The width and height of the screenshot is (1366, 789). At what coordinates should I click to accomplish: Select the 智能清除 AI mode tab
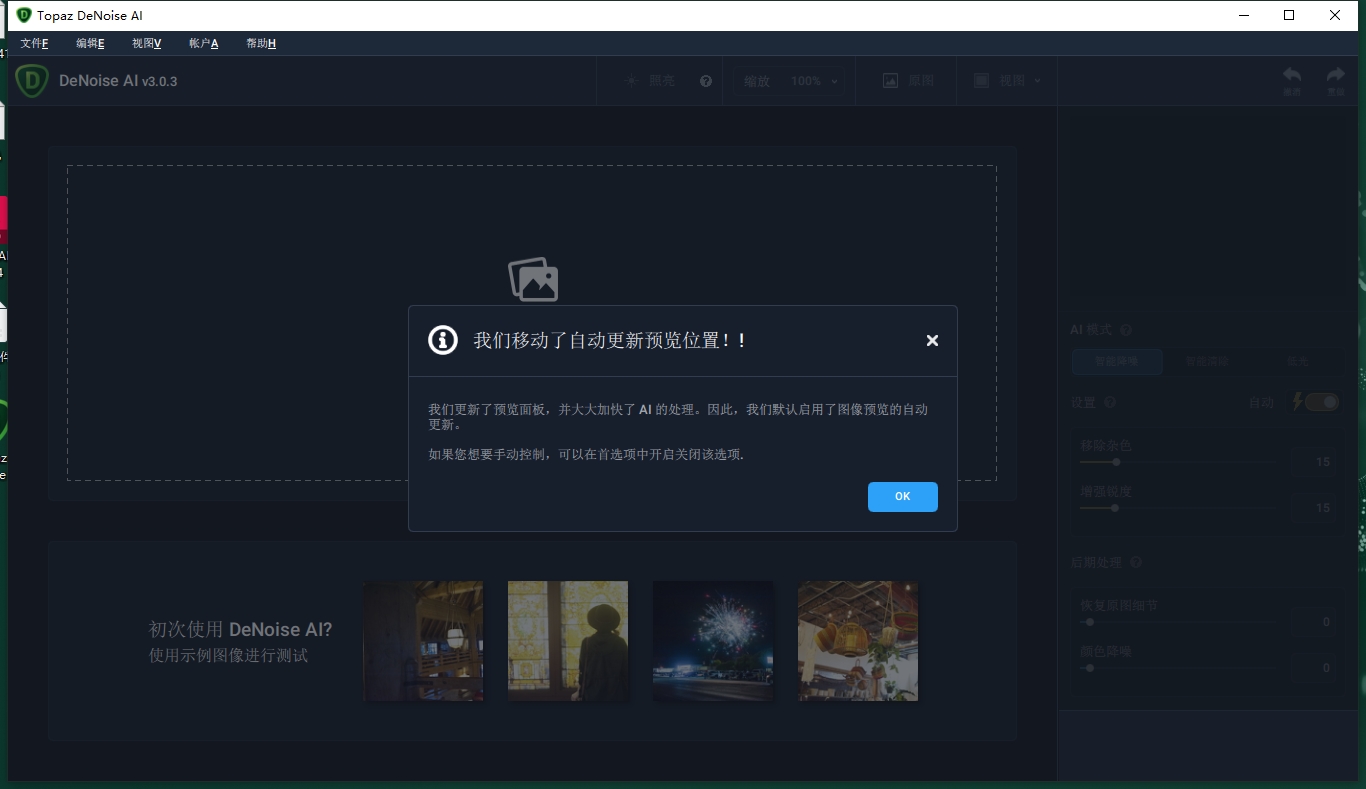coord(1206,361)
